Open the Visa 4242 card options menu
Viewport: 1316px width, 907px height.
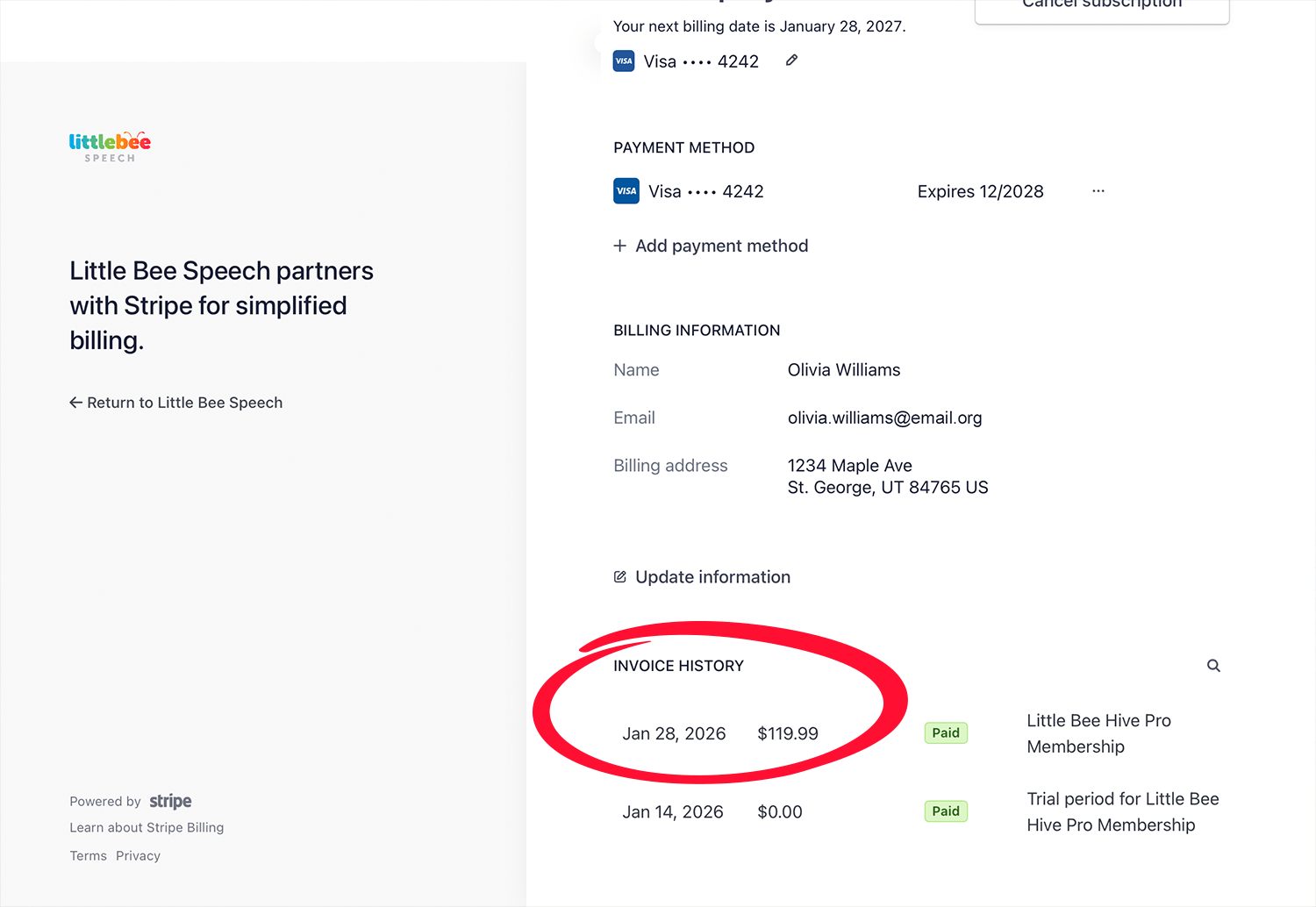point(1098,191)
